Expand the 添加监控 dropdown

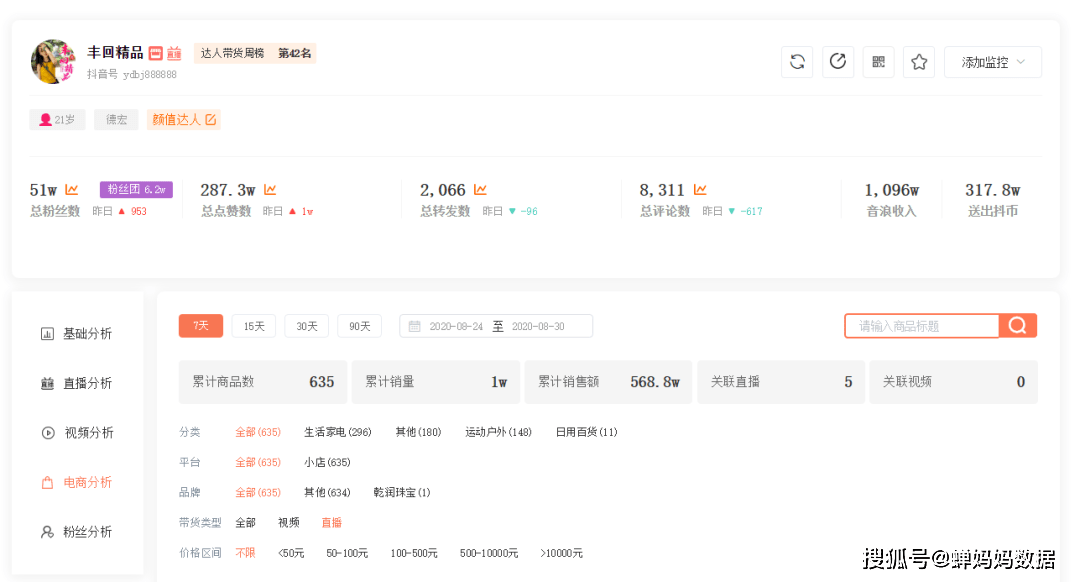(x=993, y=62)
